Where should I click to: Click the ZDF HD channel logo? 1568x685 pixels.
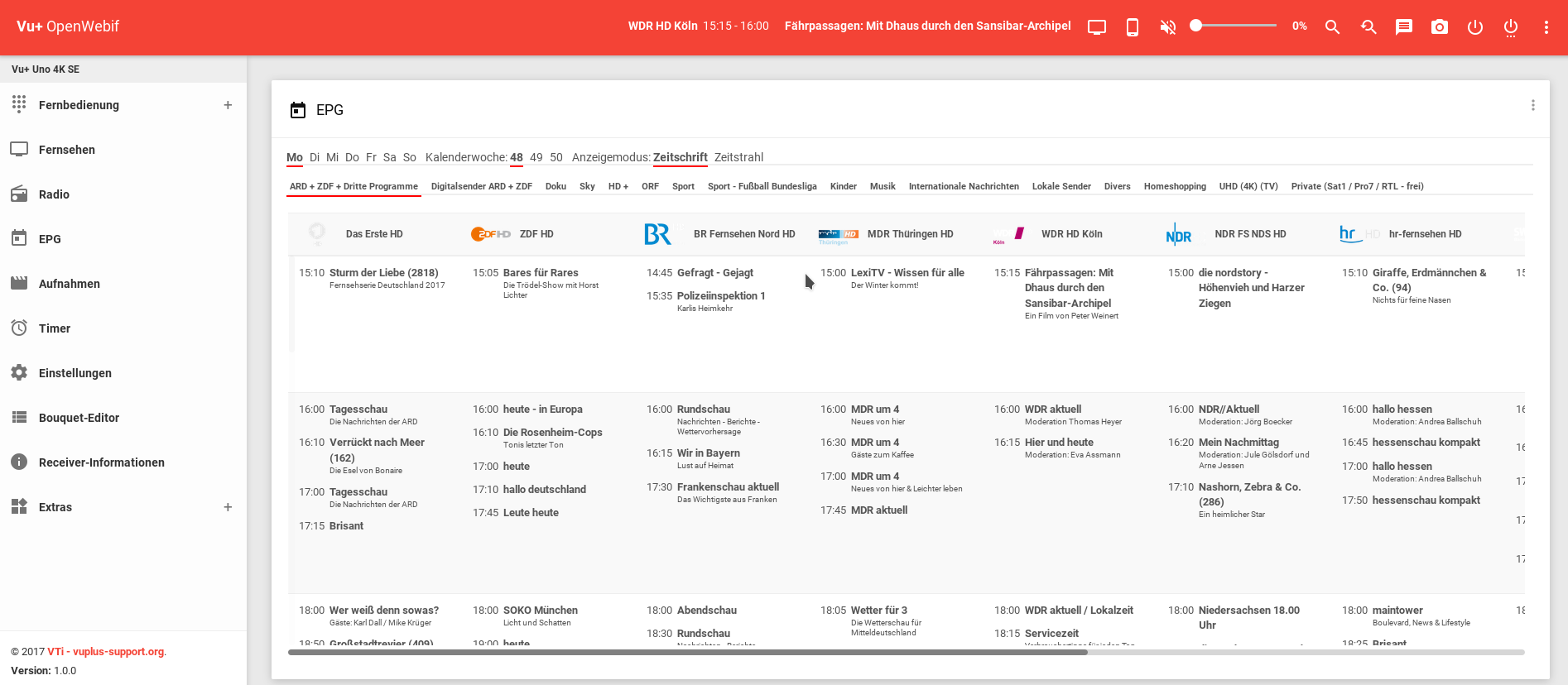click(491, 234)
